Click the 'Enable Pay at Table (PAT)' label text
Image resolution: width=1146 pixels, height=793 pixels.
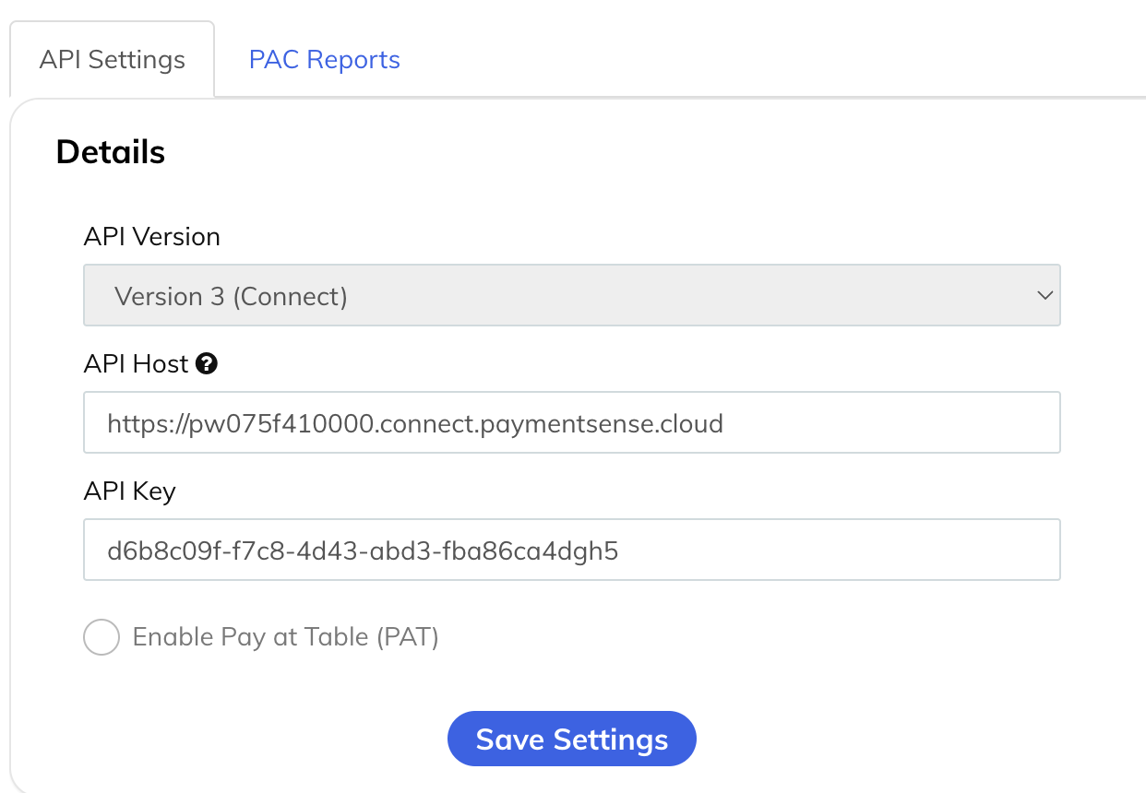coord(285,637)
